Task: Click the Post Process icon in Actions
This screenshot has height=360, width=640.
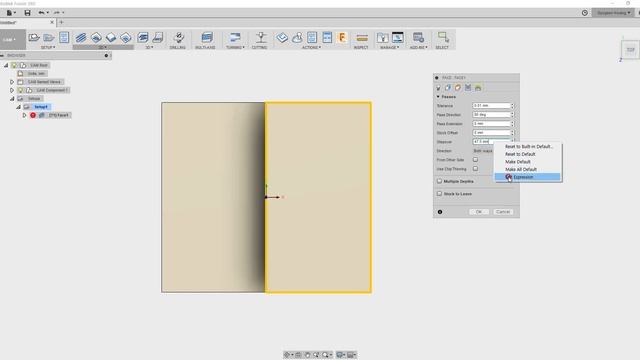Action: click(x=312, y=38)
